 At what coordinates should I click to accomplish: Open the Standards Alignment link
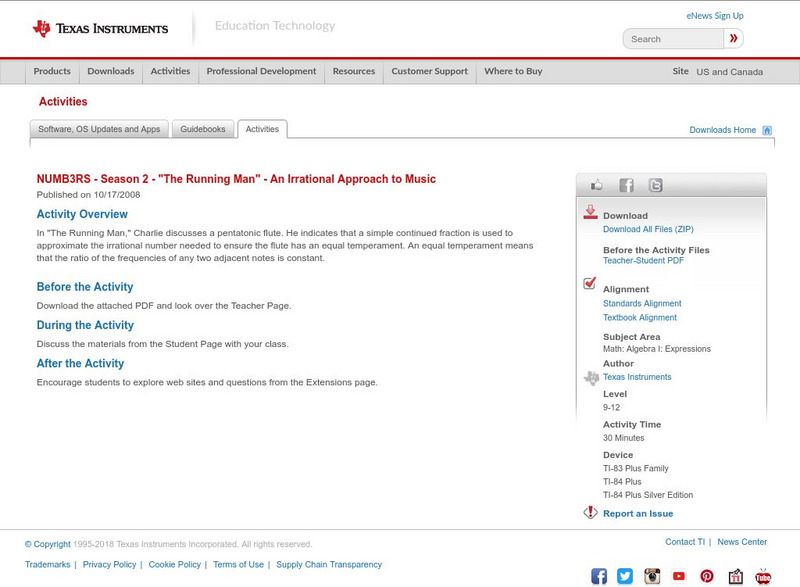coord(642,303)
